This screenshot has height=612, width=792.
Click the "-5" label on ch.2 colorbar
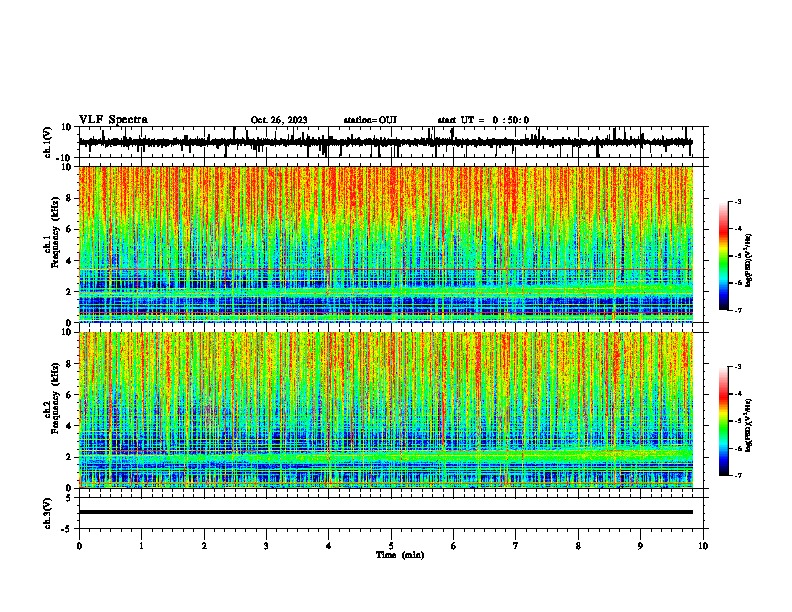(x=738, y=421)
